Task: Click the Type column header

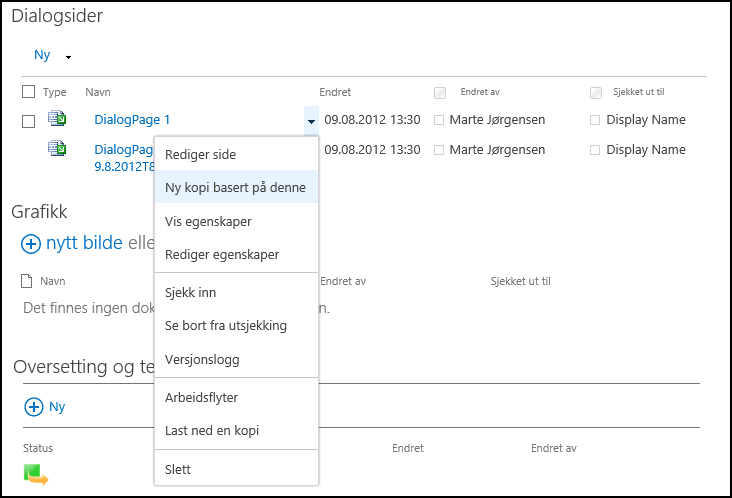Action: pyautogui.click(x=55, y=92)
